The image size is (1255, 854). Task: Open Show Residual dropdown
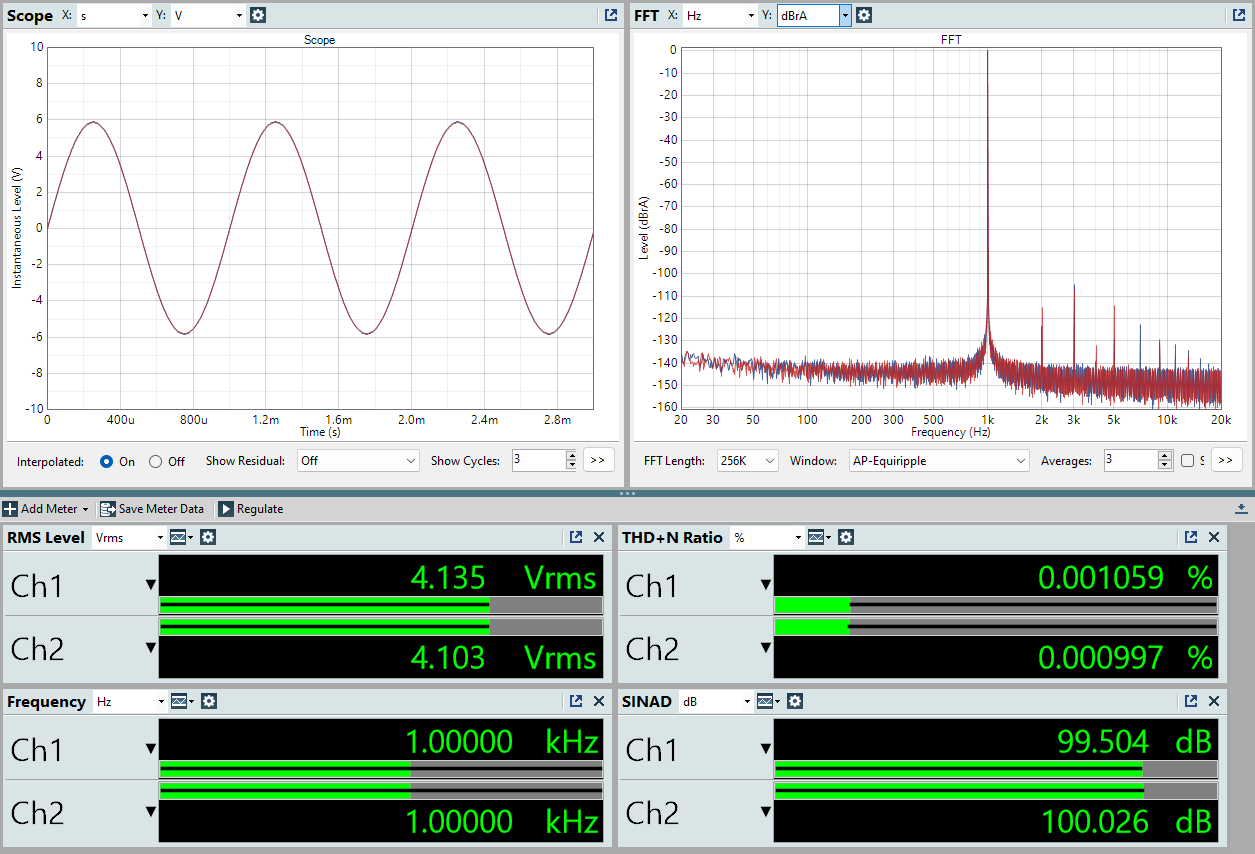[358, 461]
